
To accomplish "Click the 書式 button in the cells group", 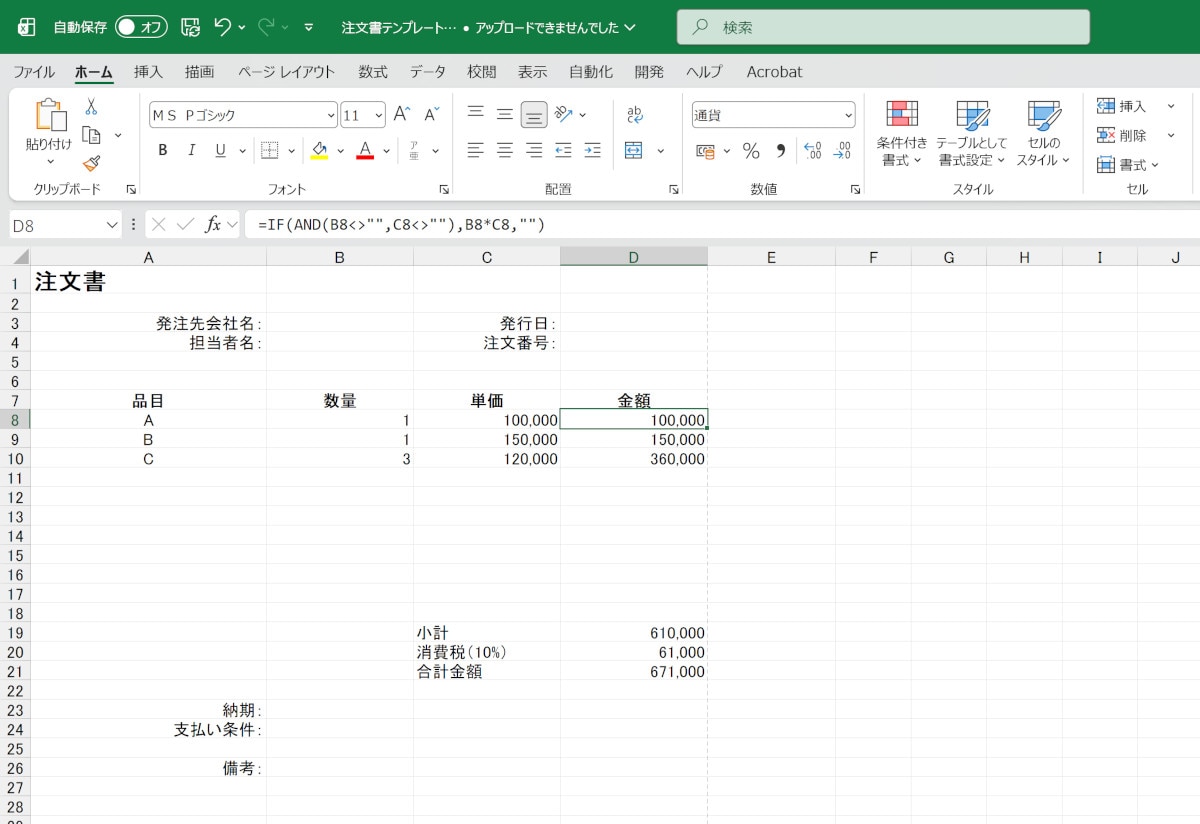I will (1130, 165).
